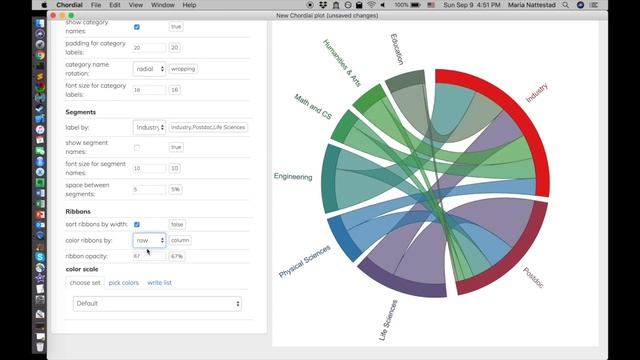Open Microsoft PowerPoint in the Dock
This screenshot has width=640, height=360.
40,214
